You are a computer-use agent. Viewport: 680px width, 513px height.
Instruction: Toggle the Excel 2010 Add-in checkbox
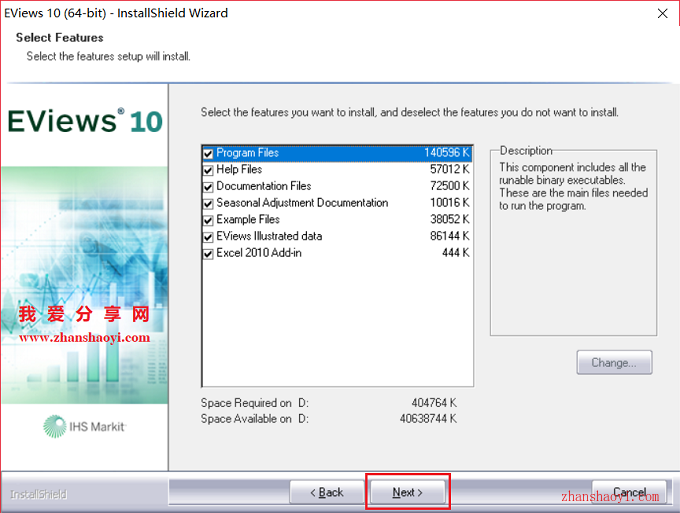tap(208, 254)
